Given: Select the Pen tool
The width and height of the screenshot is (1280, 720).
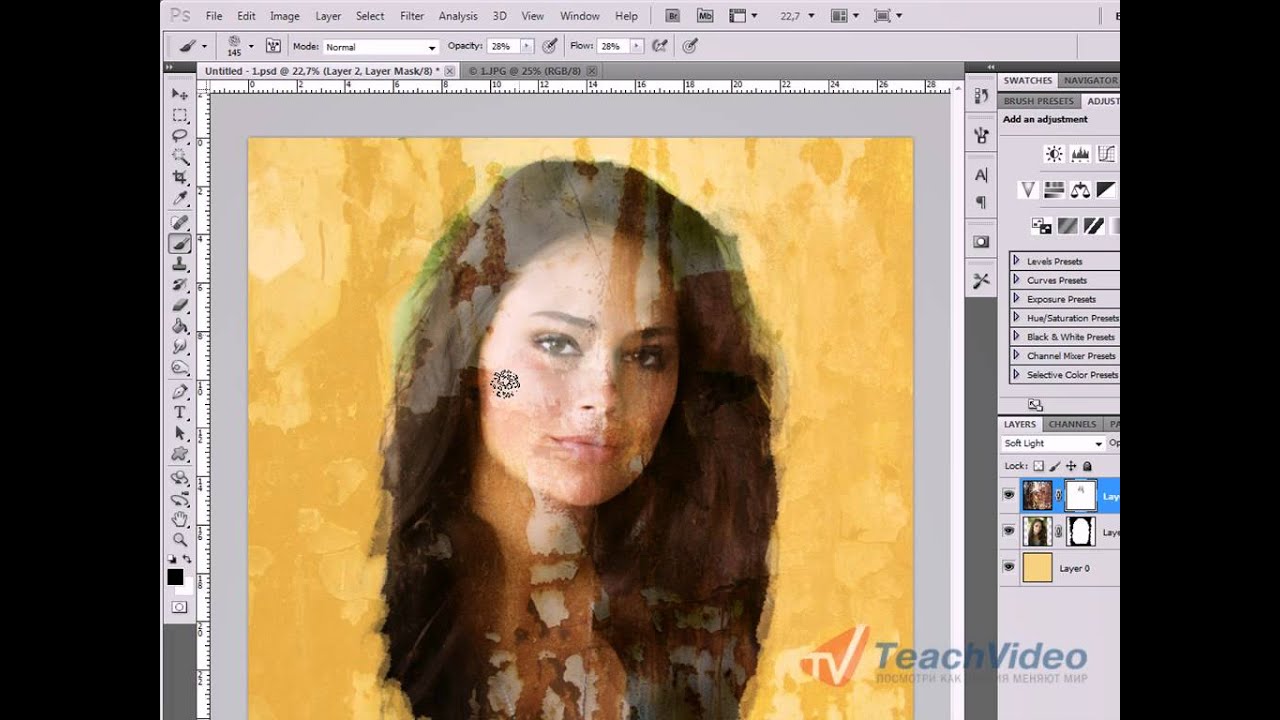Looking at the screenshot, I should [x=180, y=391].
